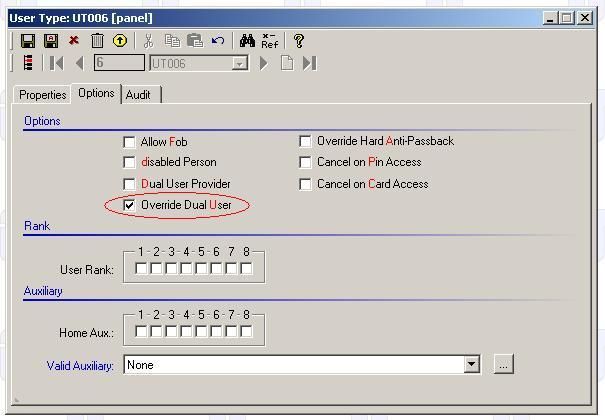Click the Valid Auxiliary label link
Image resolution: width=605 pixels, height=420 pixels.
[x=80, y=366]
